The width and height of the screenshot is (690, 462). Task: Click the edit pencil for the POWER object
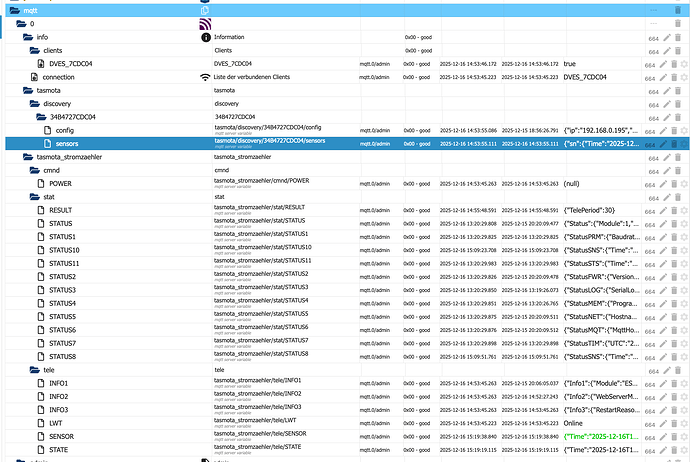click(662, 183)
